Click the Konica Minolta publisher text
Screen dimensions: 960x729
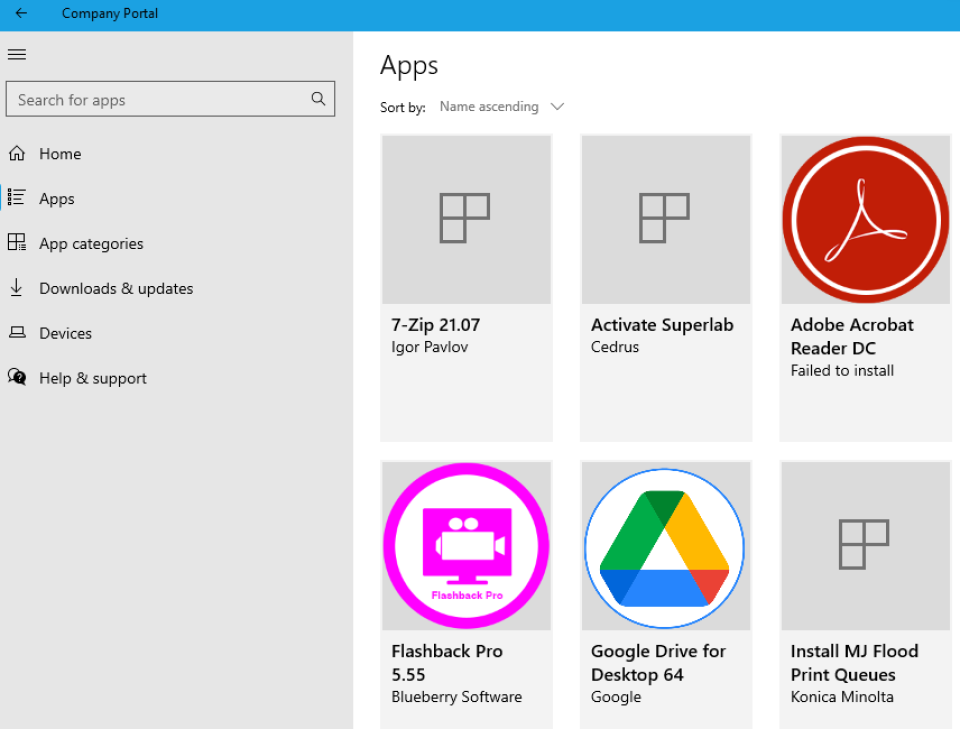click(x=842, y=697)
